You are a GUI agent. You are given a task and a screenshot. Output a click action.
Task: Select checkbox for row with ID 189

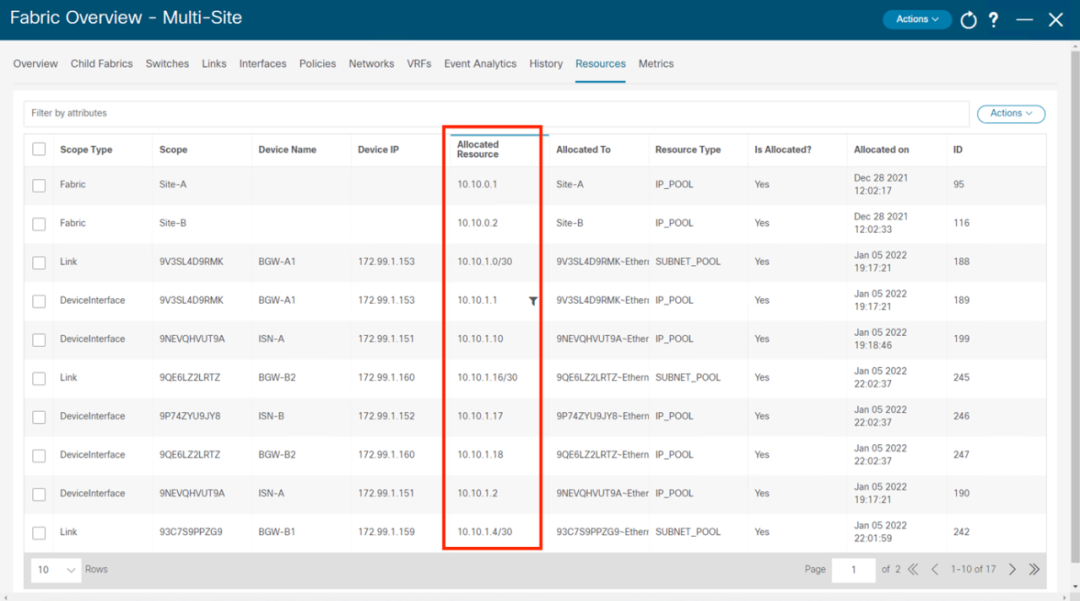(39, 301)
